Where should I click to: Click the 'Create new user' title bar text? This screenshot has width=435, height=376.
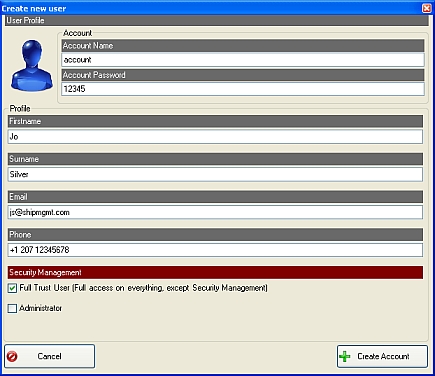pos(34,8)
